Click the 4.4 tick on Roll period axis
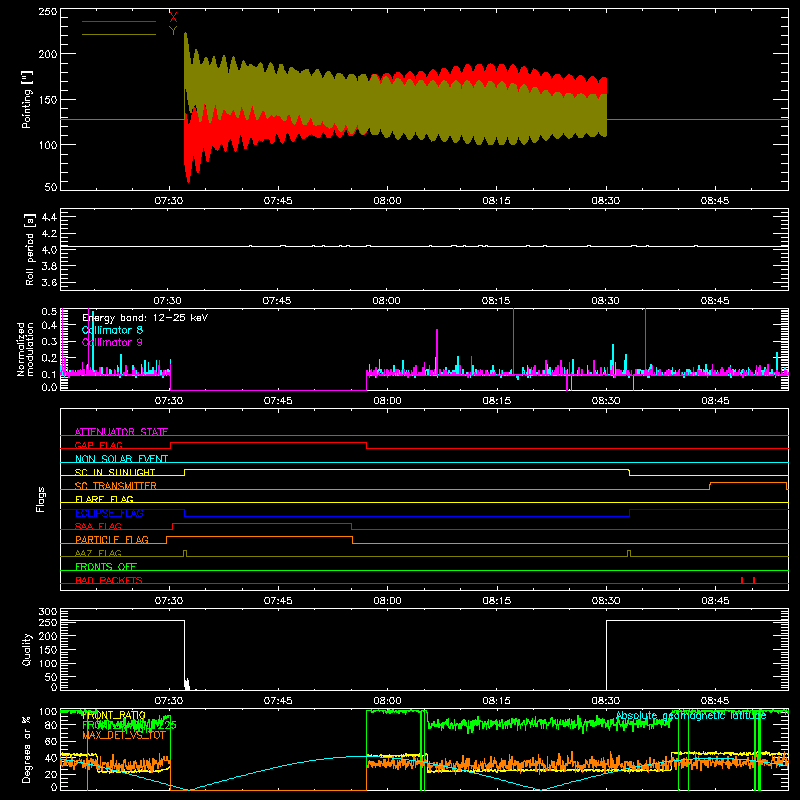The width and height of the screenshot is (800, 800). click(x=49, y=217)
